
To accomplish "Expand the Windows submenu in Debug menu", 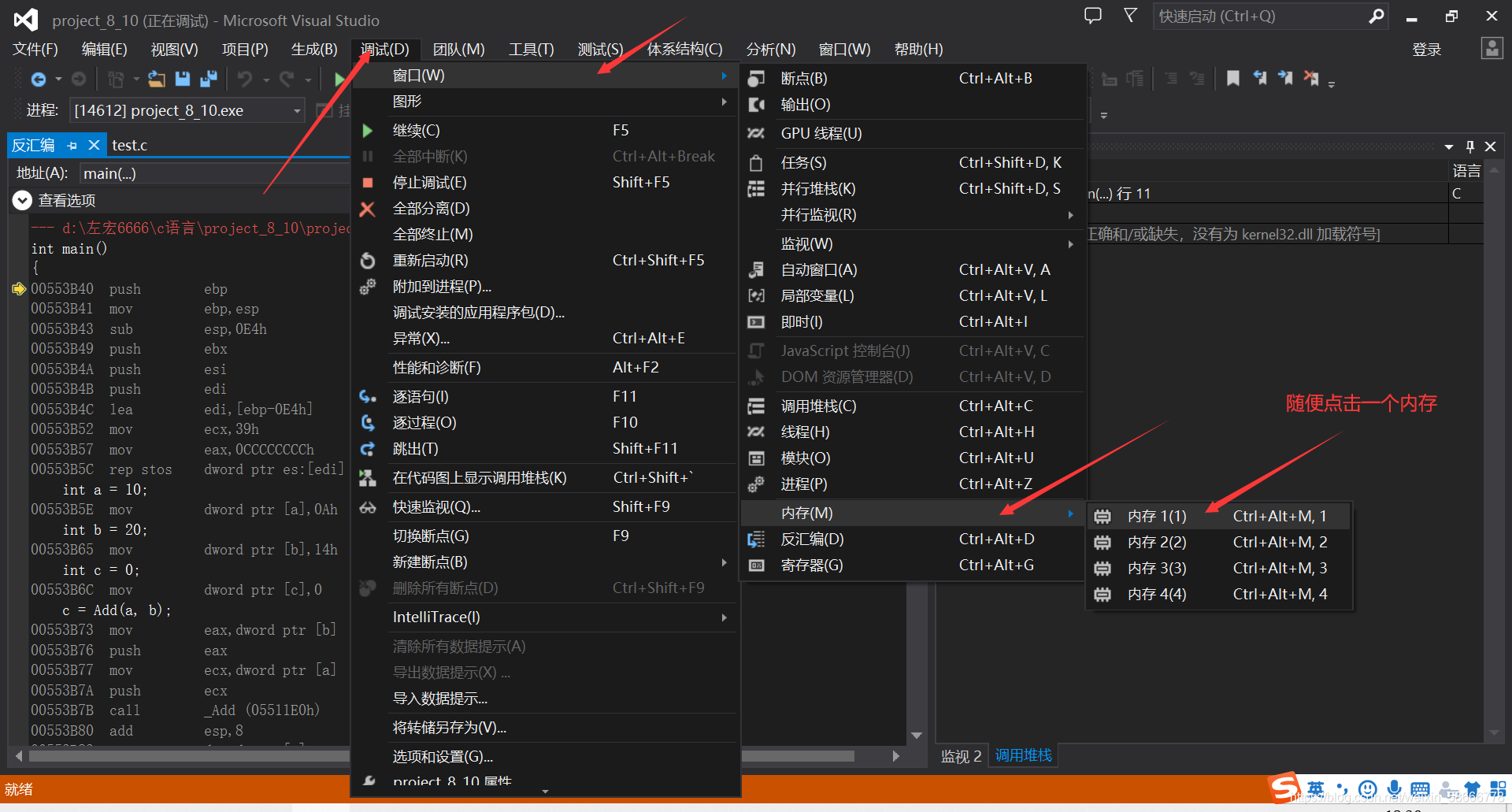I will 544,76.
